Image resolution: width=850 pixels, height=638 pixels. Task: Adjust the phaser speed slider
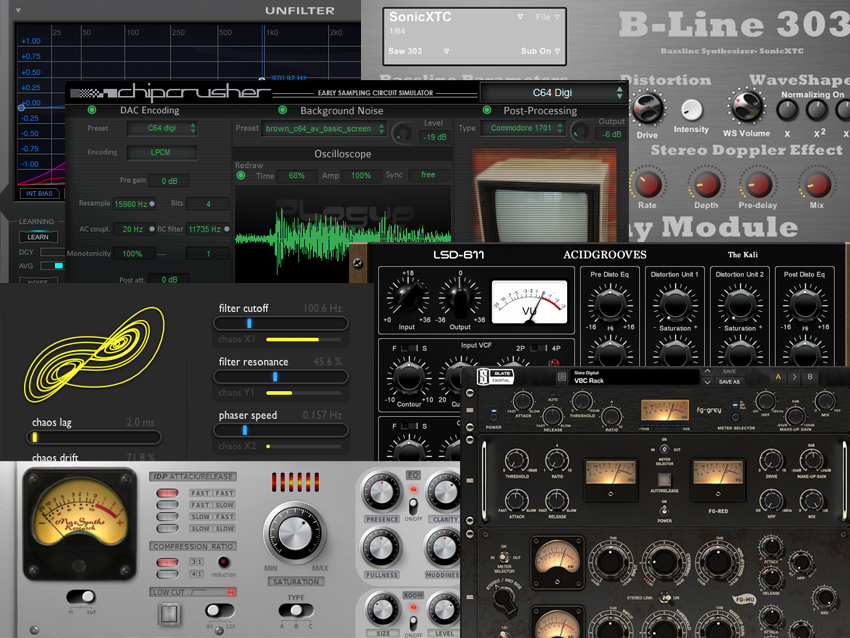[x=281, y=430]
